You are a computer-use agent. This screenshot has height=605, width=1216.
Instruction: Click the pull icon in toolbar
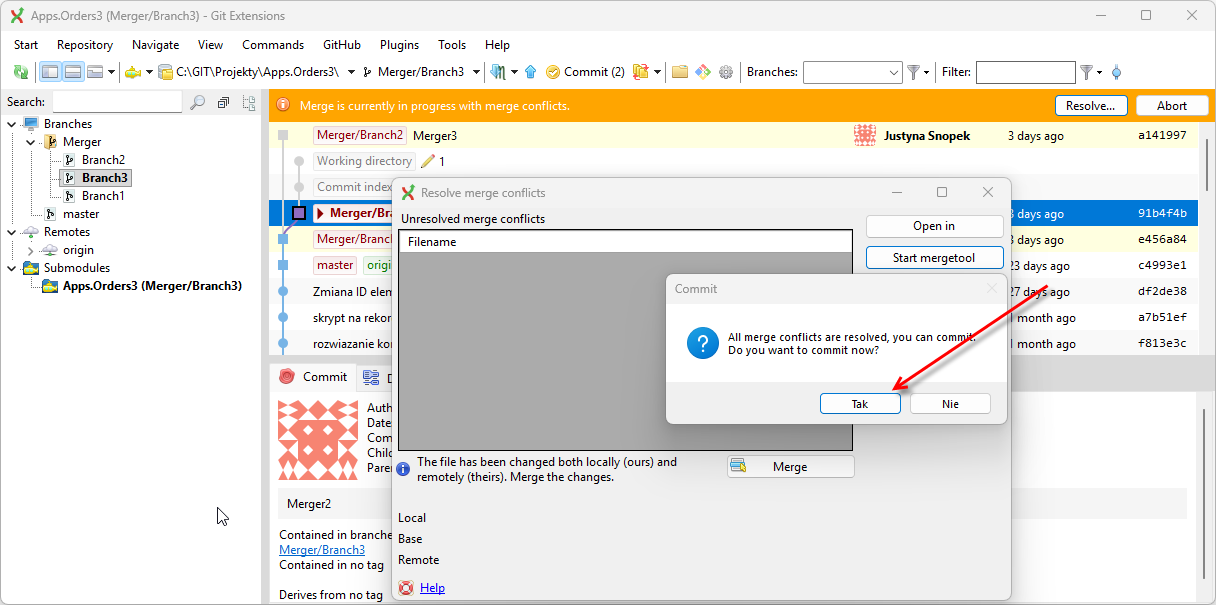498,72
